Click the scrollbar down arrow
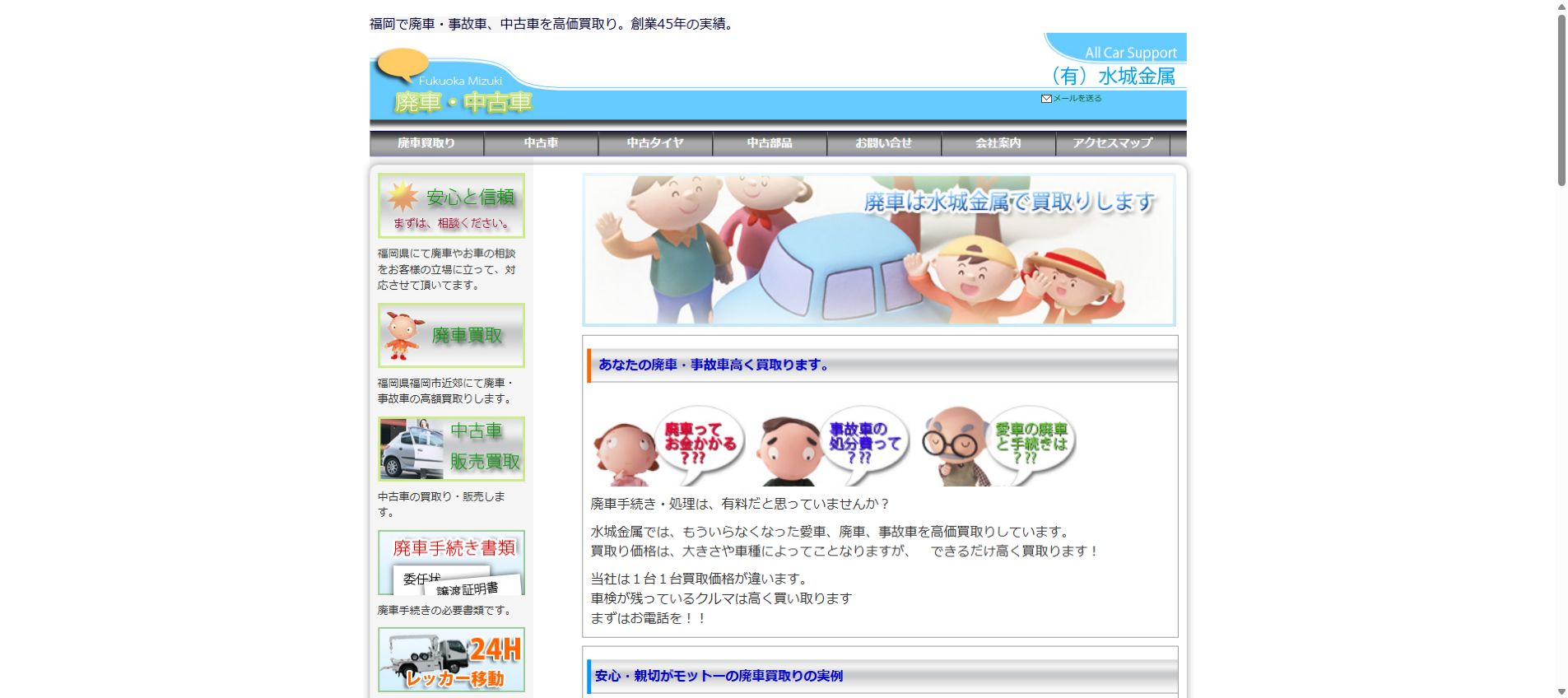The height and width of the screenshot is (698, 1568). click(1561, 691)
